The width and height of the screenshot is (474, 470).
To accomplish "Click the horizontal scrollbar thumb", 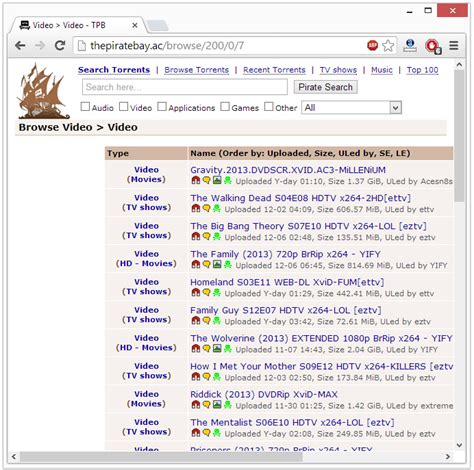I will [x=161, y=456].
